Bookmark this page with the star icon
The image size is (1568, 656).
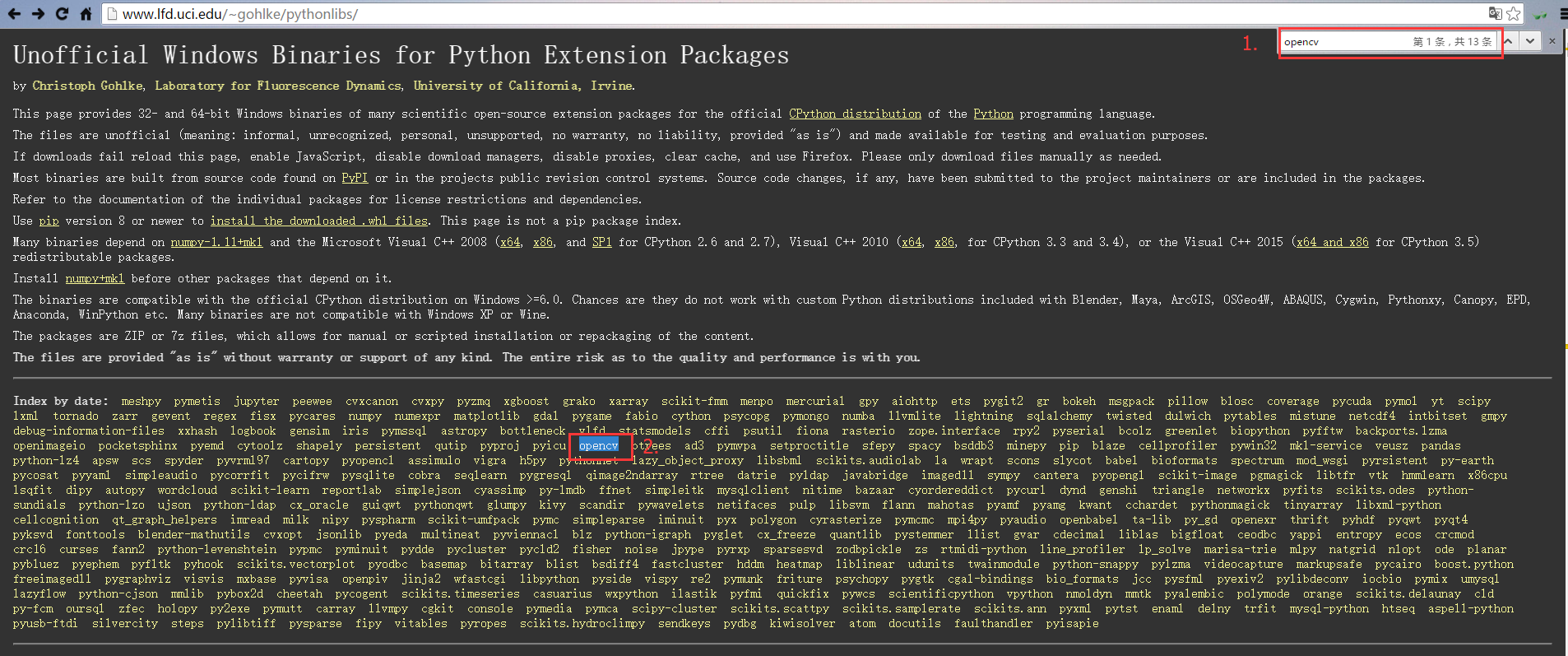pos(1514,13)
